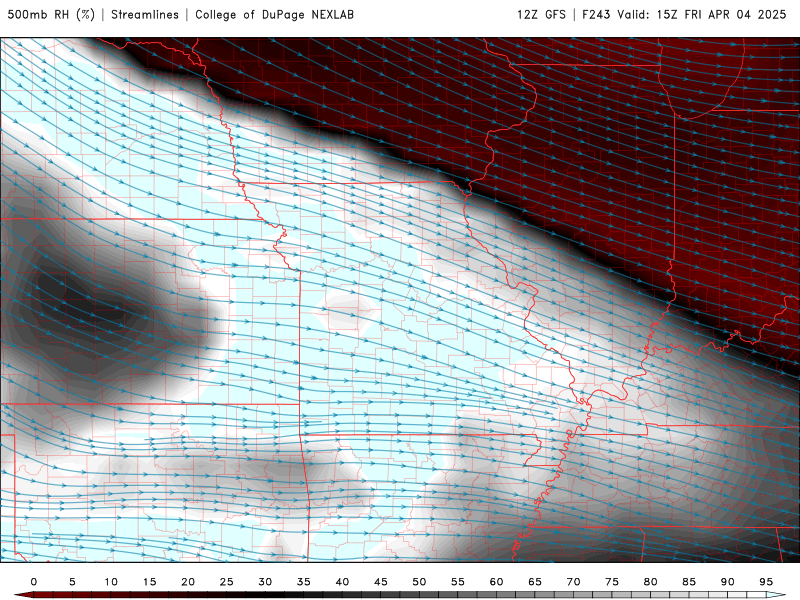Click the colorbar label "25"
800x600 pixels.
227,582
